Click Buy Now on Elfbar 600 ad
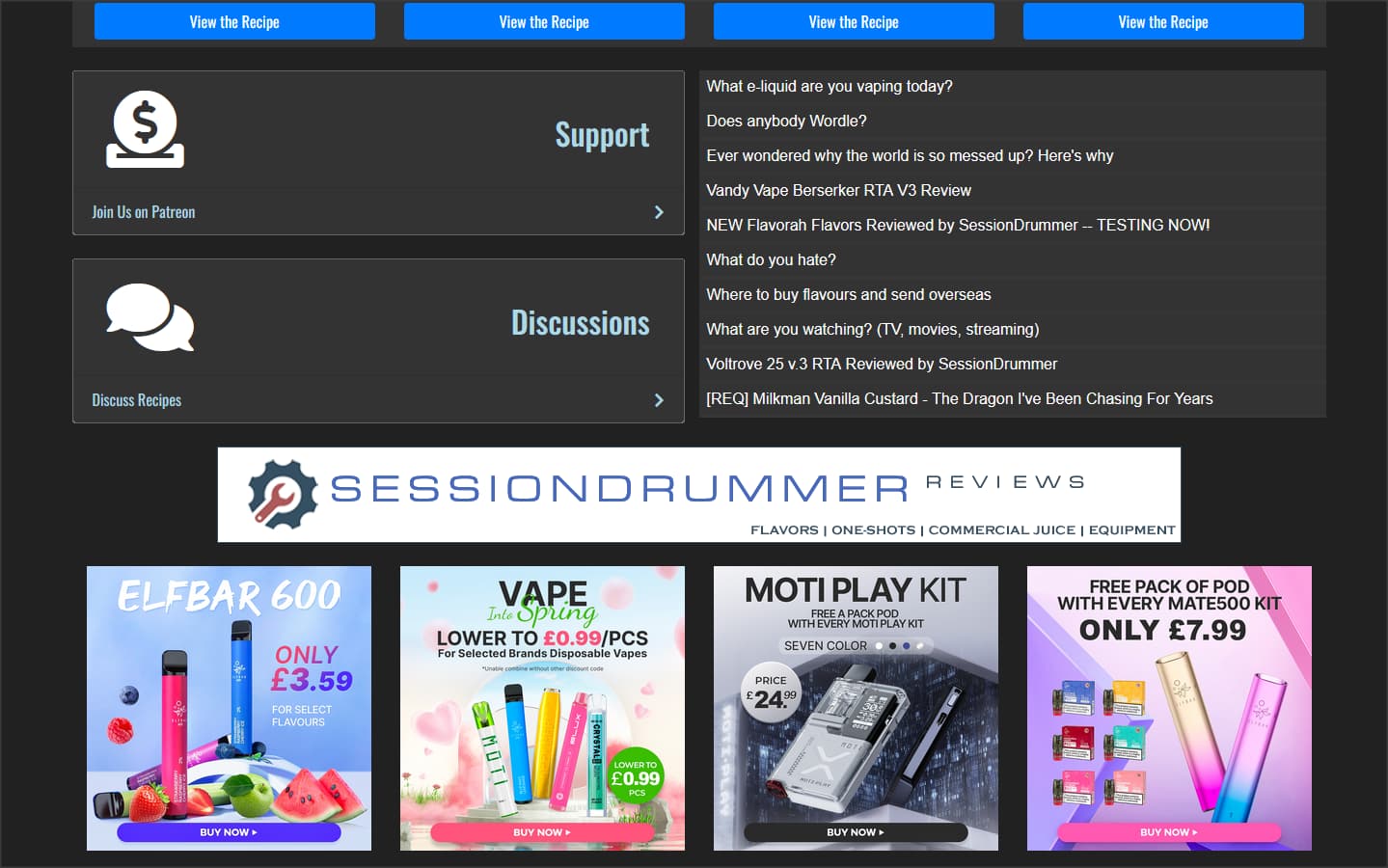1388x868 pixels. click(x=229, y=832)
